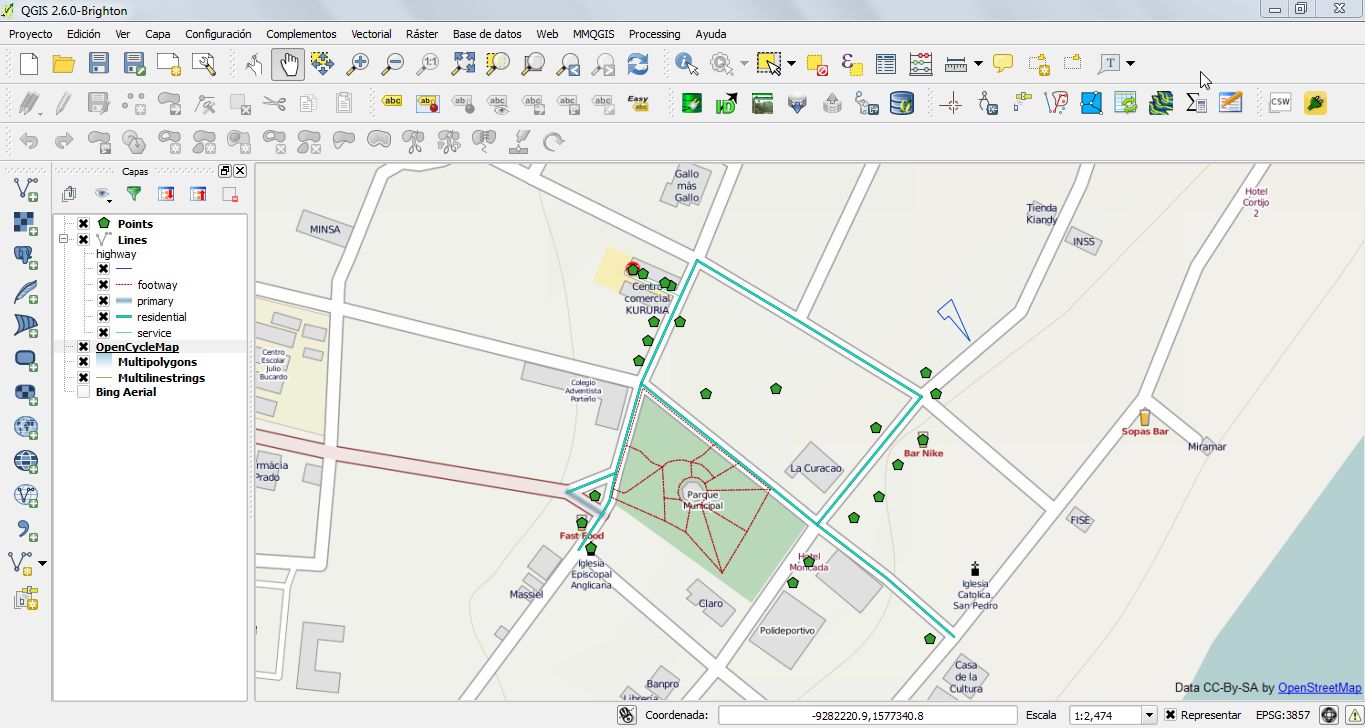Open project with the yellow folder icon
1365x728 pixels.
coord(64,64)
